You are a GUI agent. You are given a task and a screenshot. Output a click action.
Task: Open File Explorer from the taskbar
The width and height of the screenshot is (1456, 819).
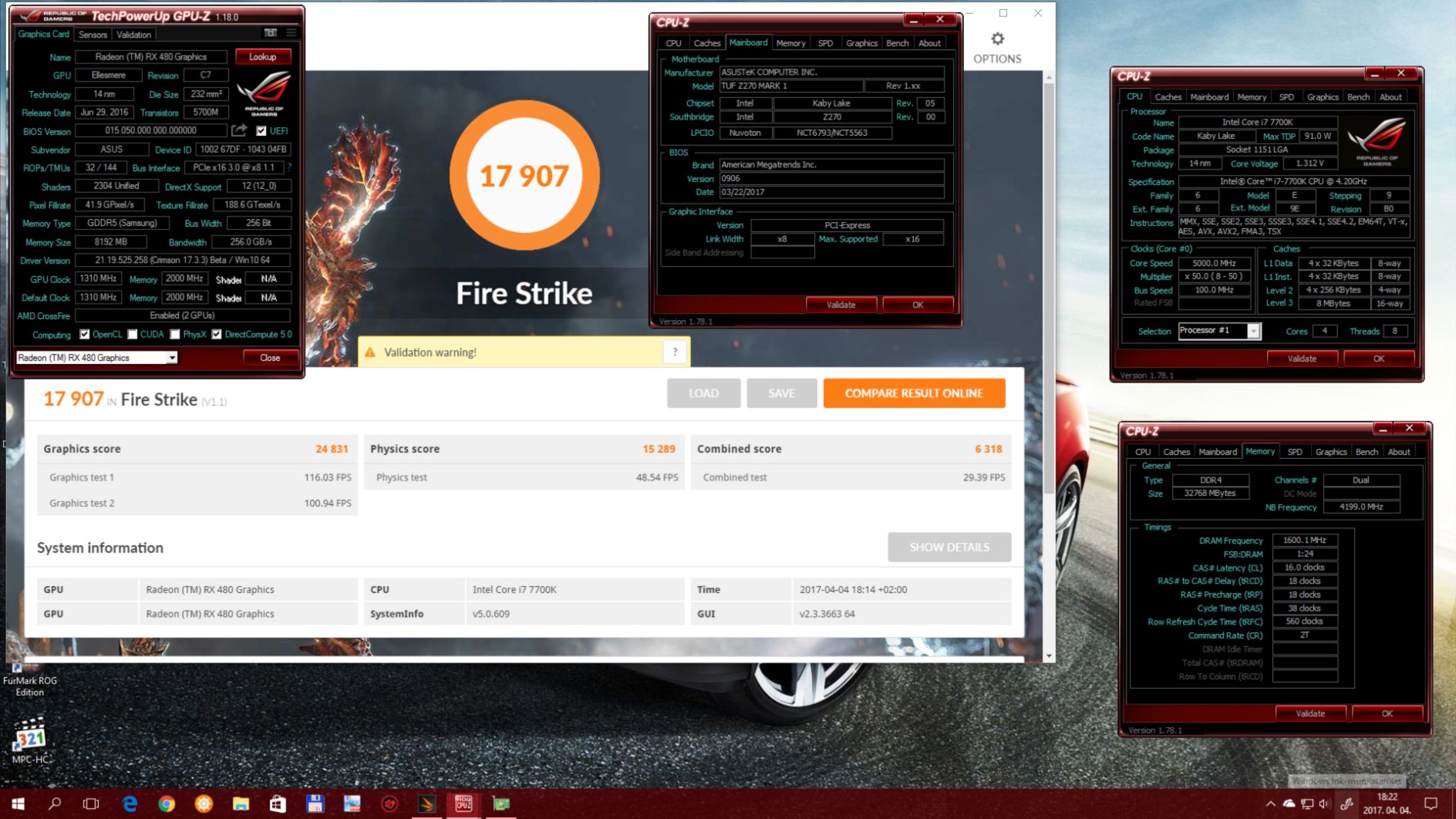(241, 804)
